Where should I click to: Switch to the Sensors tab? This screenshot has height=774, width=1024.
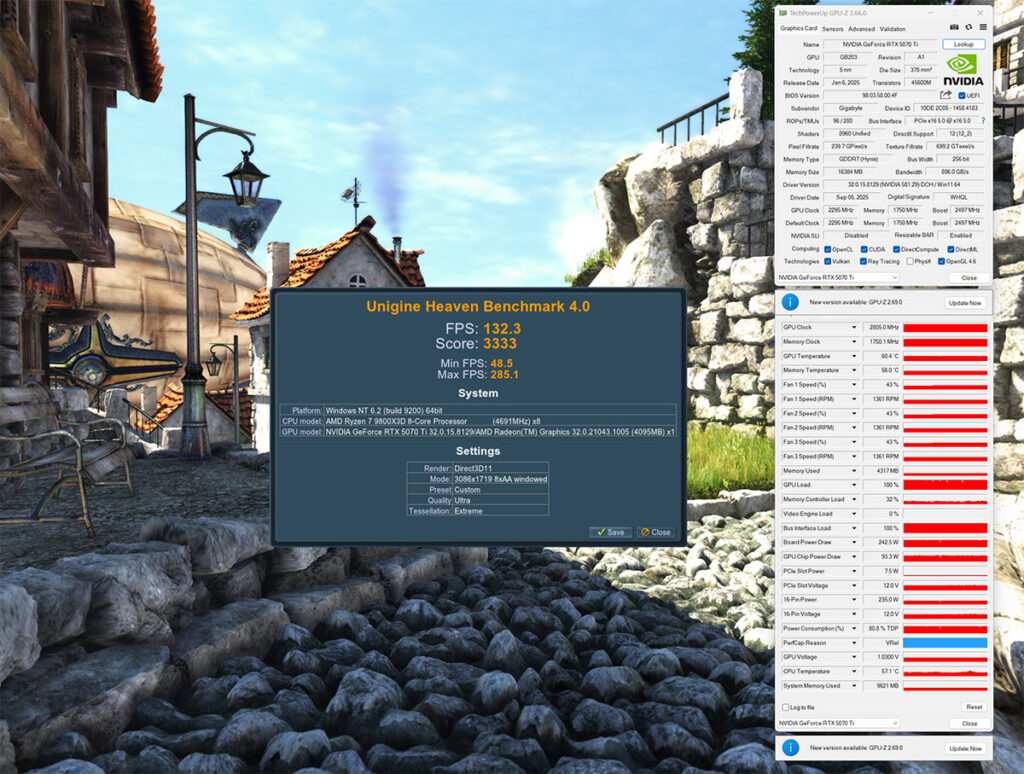(x=832, y=29)
